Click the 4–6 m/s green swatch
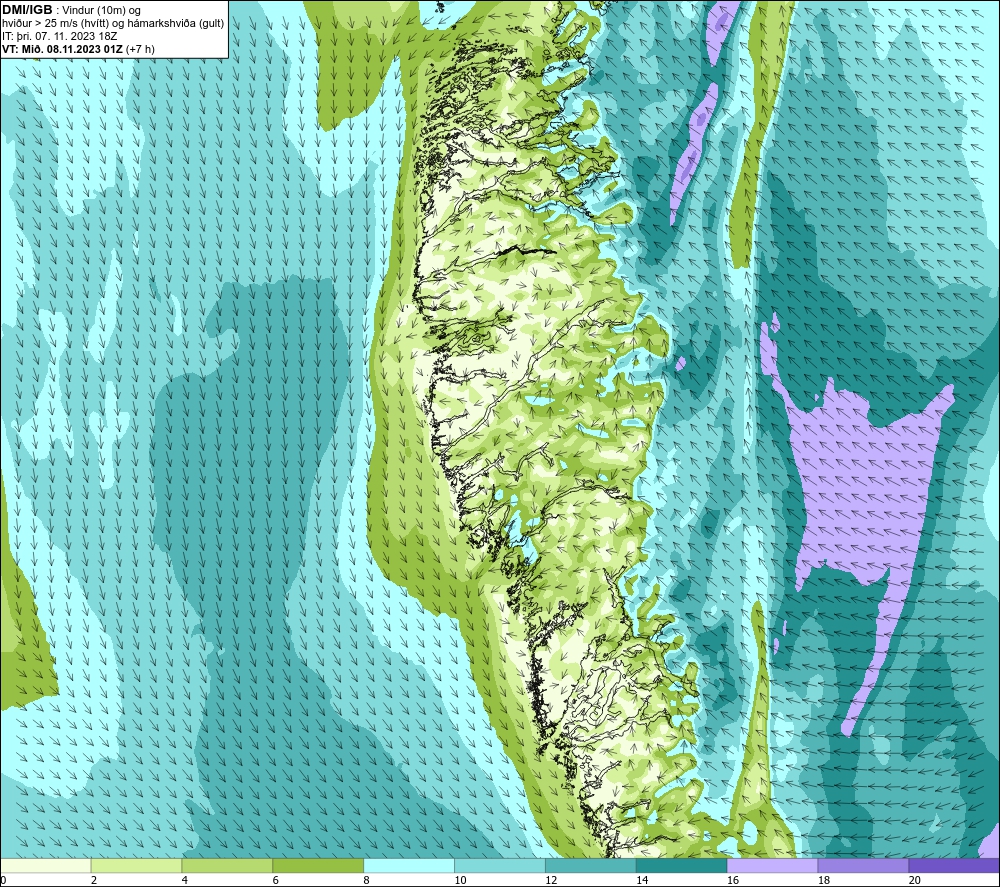Screen dimensions: 1000x887 (x=227, y=865)
